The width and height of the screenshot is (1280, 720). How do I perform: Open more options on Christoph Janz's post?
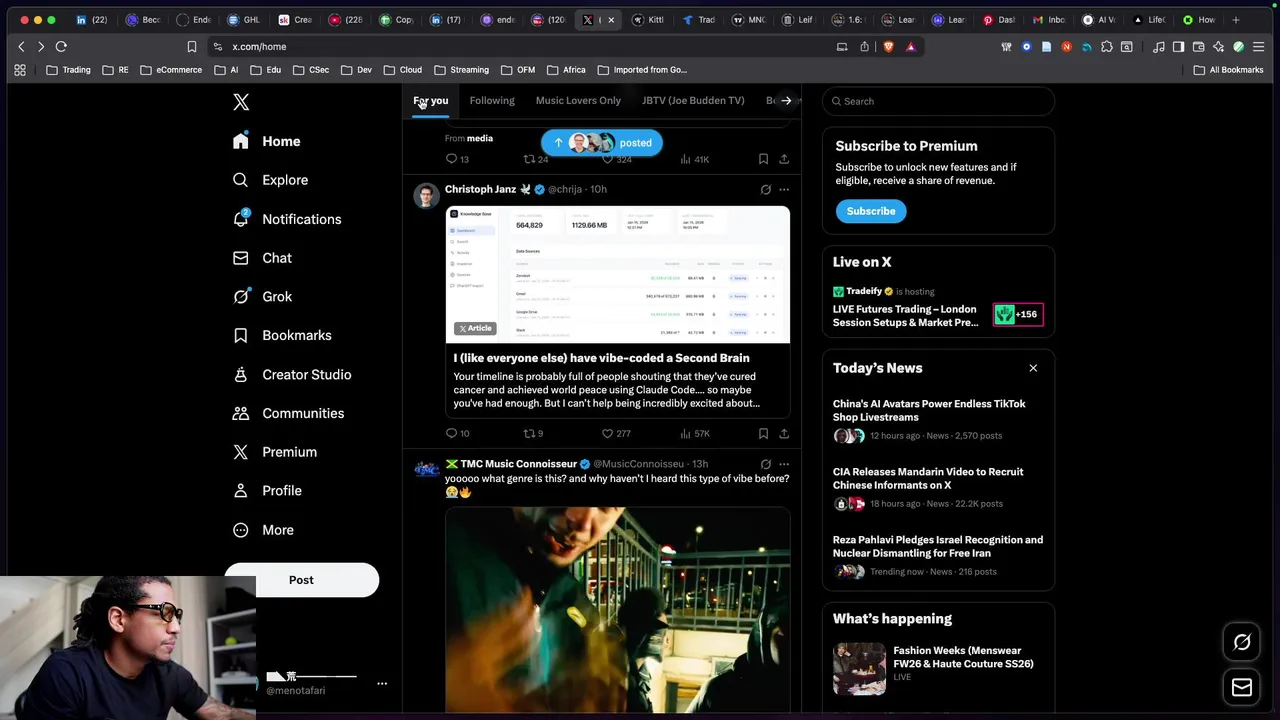784,189
